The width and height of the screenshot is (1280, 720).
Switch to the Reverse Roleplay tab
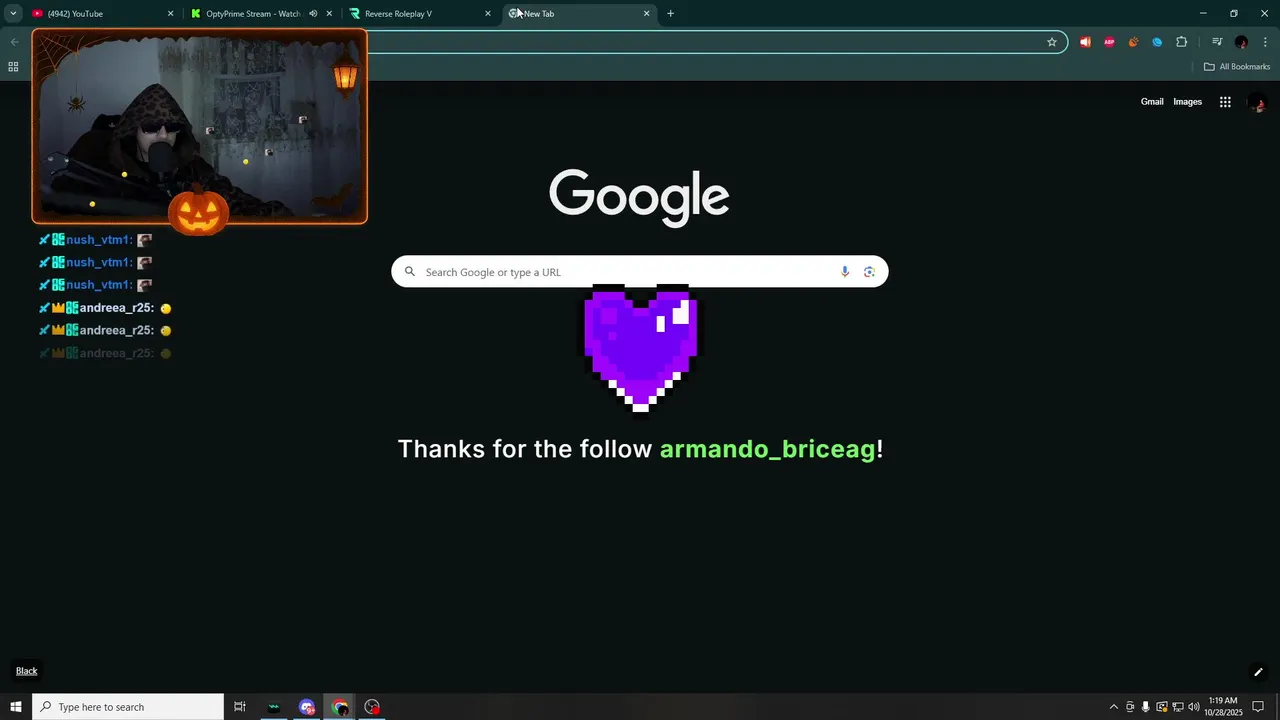(420, 14)
